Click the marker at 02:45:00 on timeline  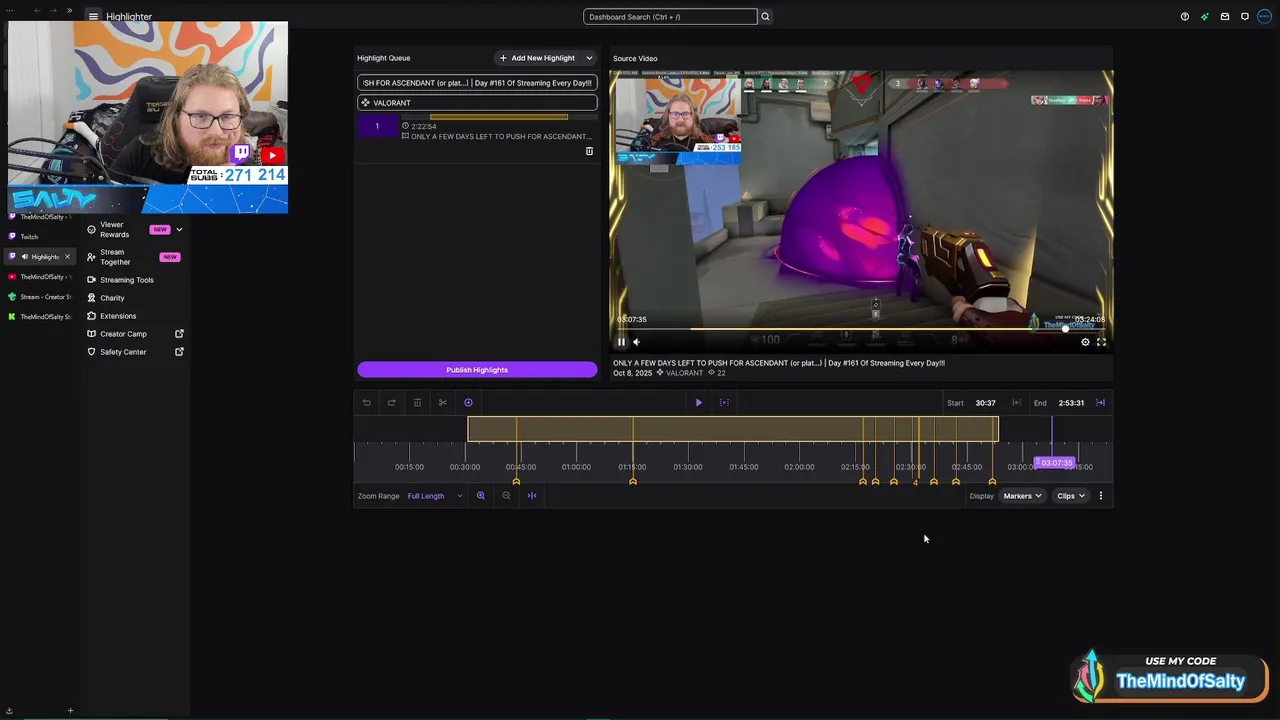pyautogui.click(x=956, y=482)
